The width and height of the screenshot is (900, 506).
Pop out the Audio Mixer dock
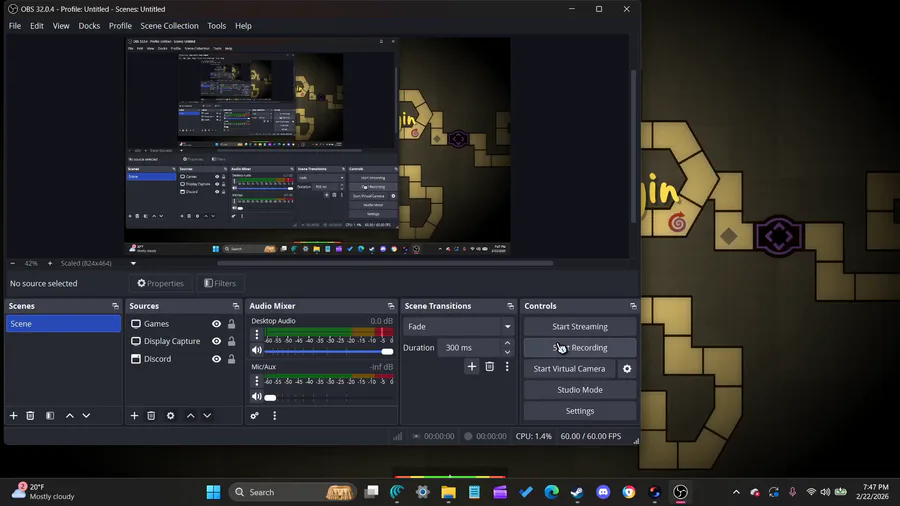point(391,306)
